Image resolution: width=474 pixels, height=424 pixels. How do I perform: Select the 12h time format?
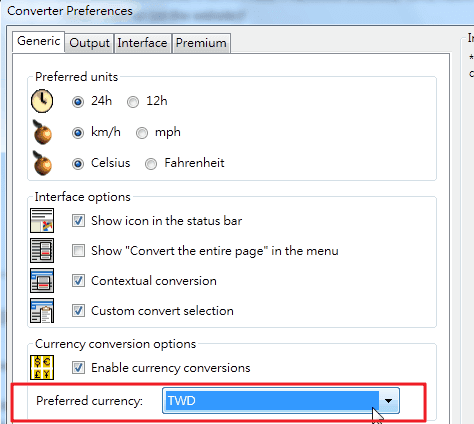[x=133, y=102]
